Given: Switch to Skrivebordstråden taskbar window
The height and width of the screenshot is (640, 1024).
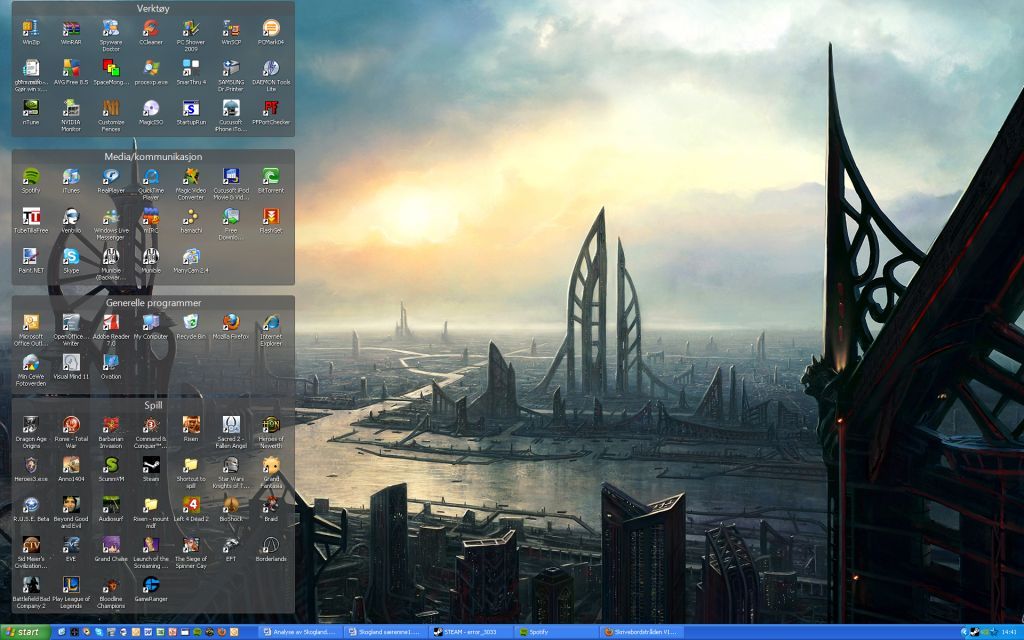Looking at the screenshot, I should click(x=643, y=632).
